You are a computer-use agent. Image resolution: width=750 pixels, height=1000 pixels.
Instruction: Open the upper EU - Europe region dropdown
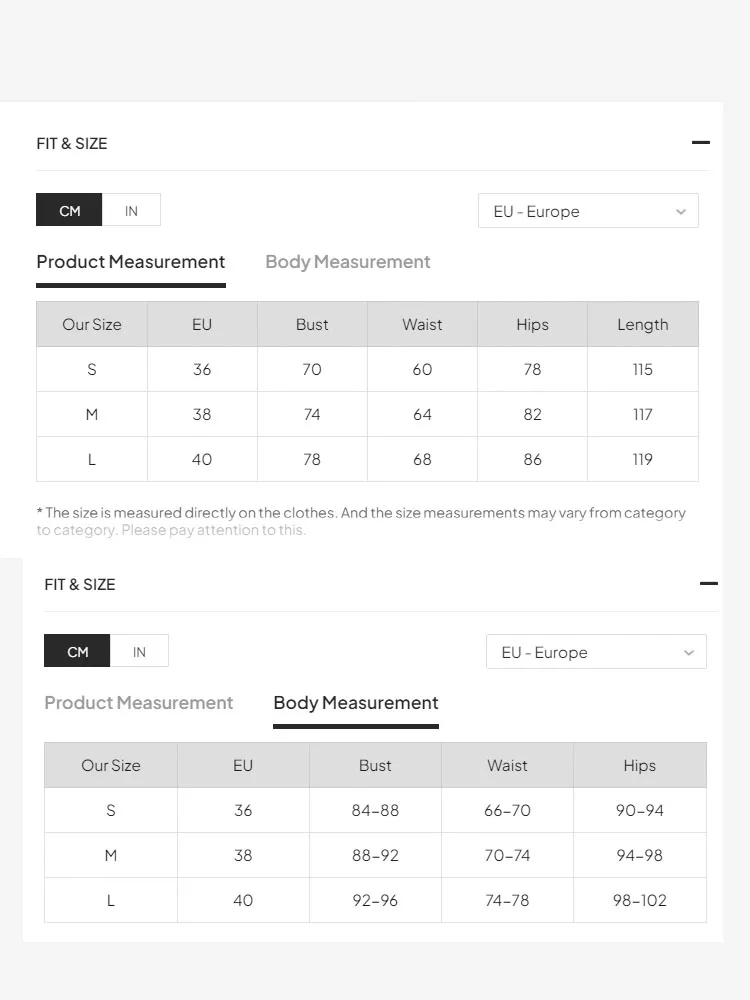tap(588, 210)
